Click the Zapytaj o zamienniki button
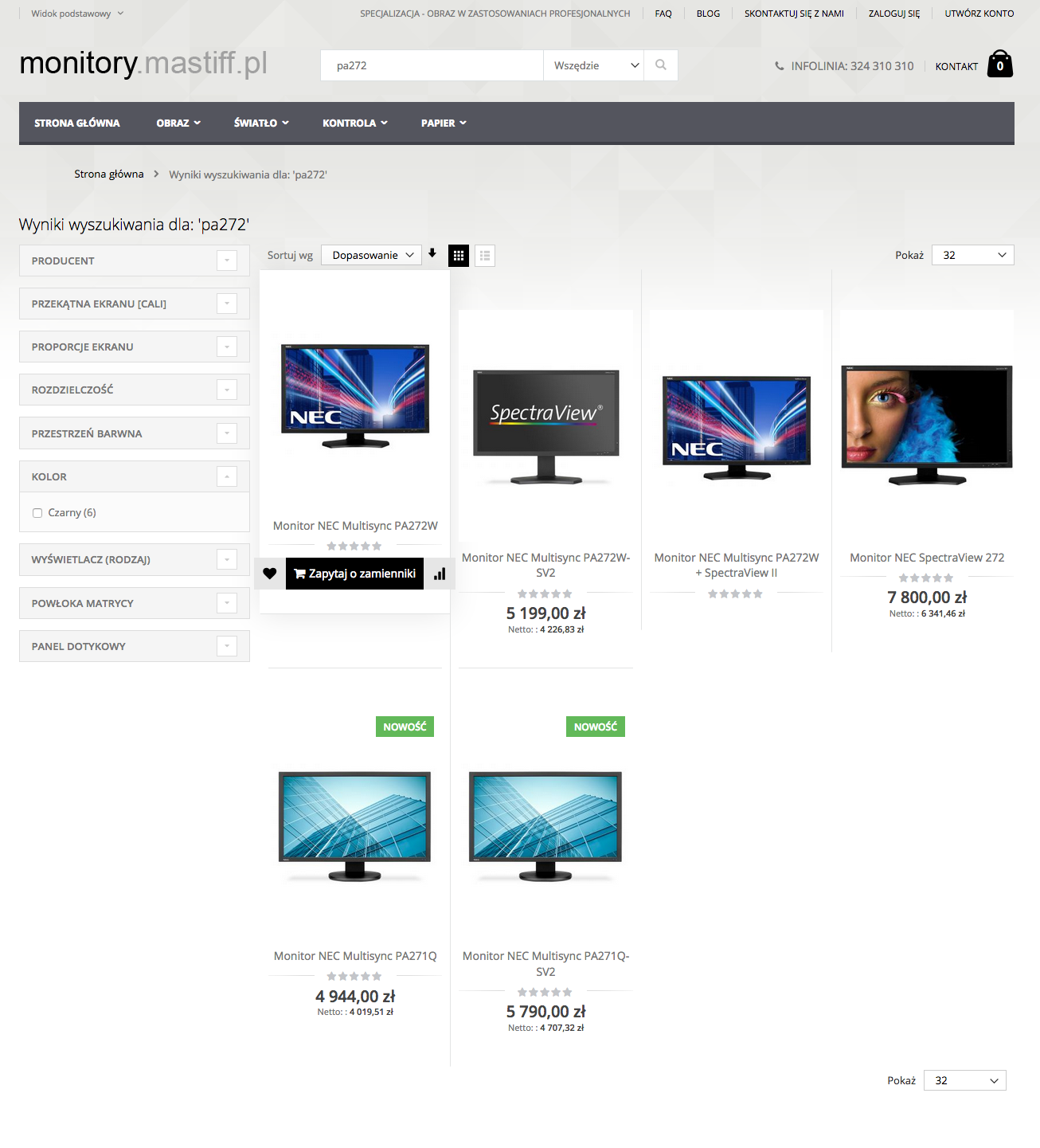This screenshot has height=1148, width=1040. [x=354, y=574]
